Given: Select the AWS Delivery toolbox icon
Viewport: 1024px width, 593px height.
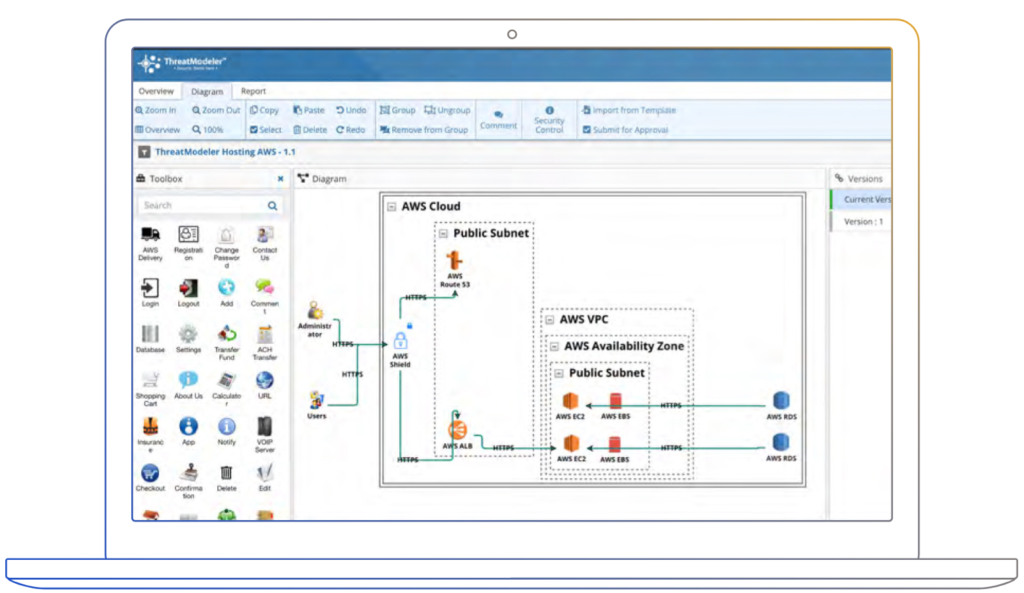Looking at the screenshot, I should point(150,234).
